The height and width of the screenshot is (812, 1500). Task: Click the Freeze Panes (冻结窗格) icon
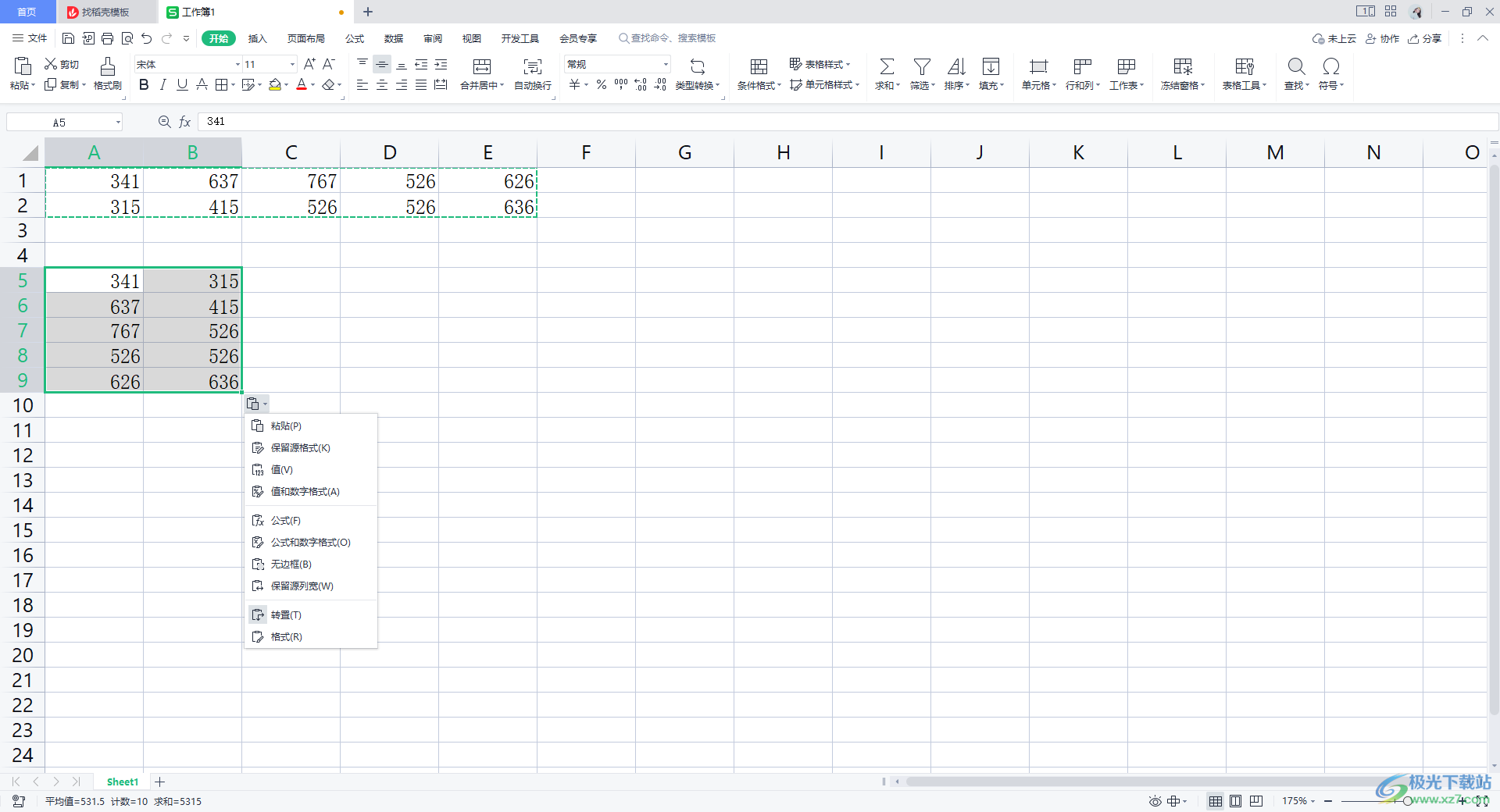1183,66
